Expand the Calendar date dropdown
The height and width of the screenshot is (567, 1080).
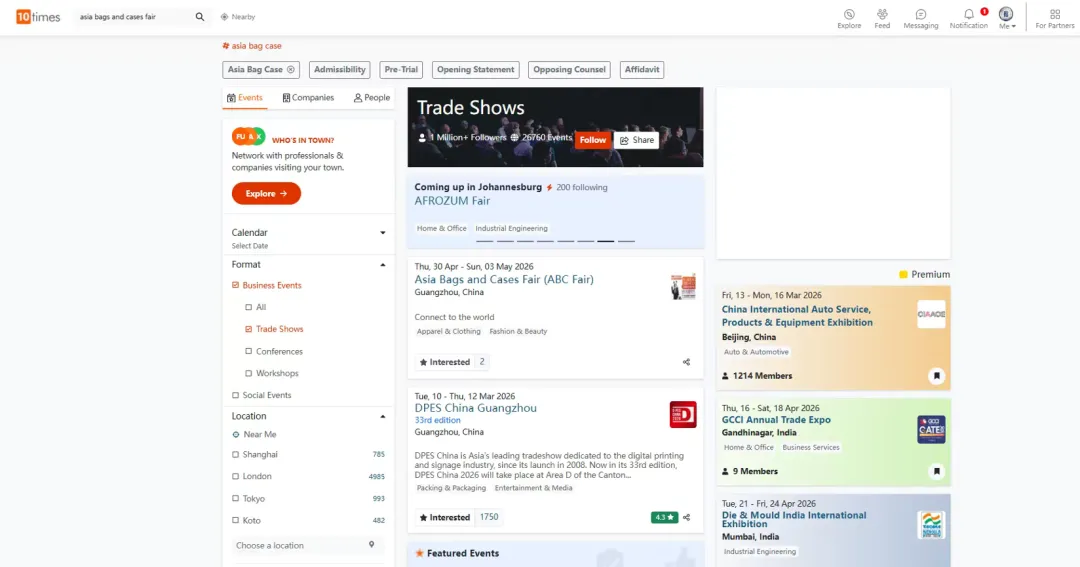pyautogui.click(x=383, y=233)
